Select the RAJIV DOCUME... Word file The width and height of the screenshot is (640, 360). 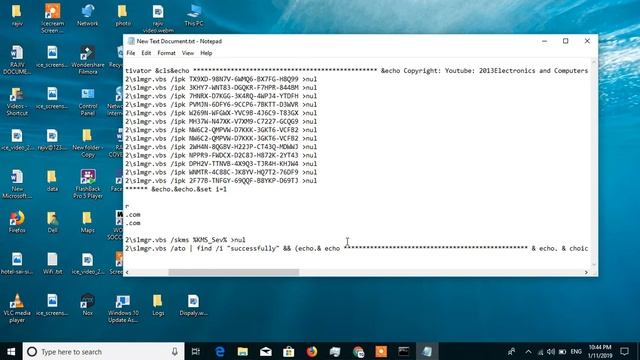tap(17, 60)
